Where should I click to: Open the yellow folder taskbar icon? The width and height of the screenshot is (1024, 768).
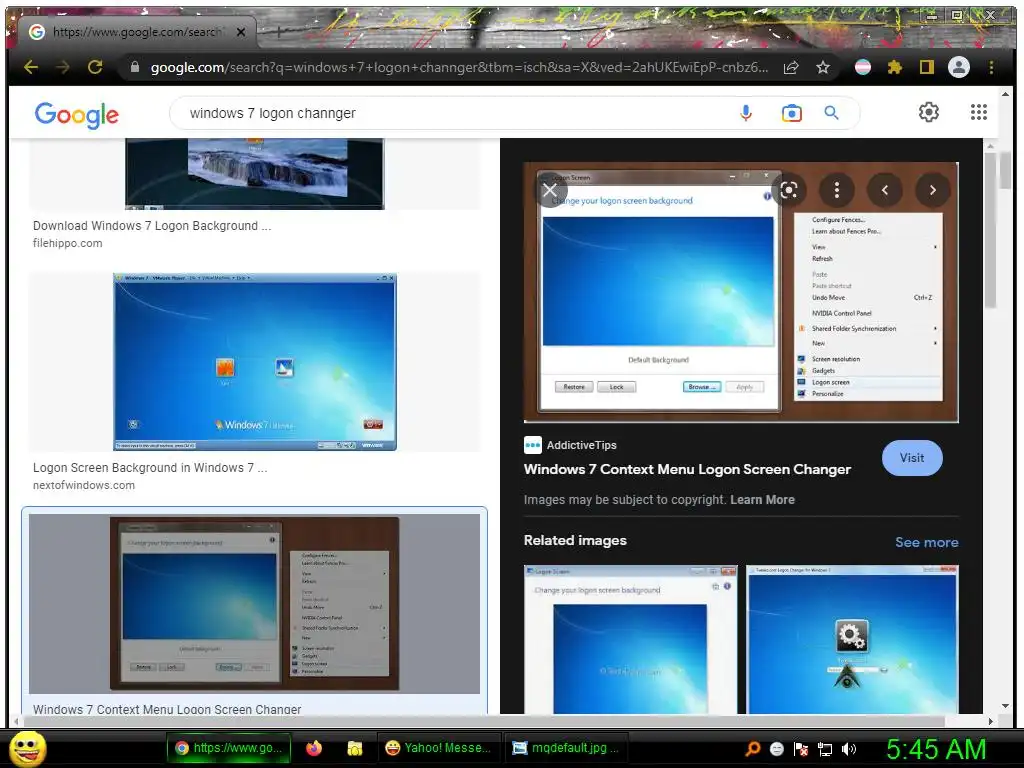pyautogui.click(x=355, y=748)
